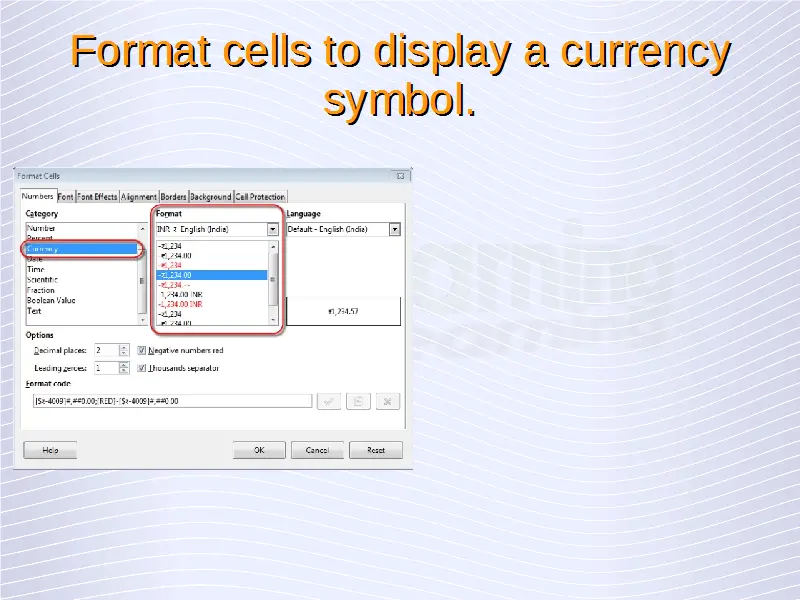Click the Decimal places spinner arrows
The width and height of the screenshot is (800, 600).
pos(124,351)
